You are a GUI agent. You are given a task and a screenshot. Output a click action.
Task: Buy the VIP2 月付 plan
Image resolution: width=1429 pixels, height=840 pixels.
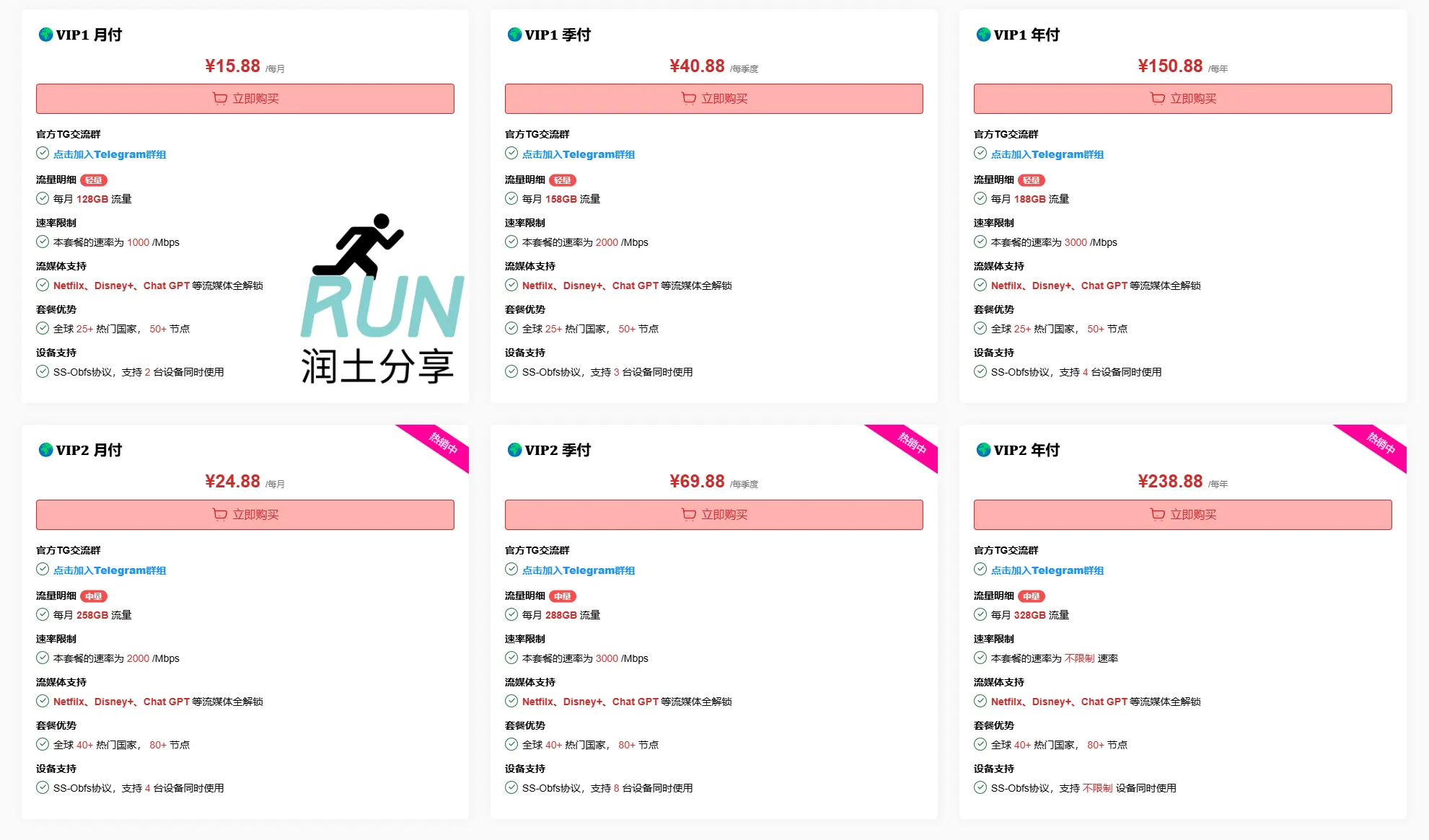(245, 515)
